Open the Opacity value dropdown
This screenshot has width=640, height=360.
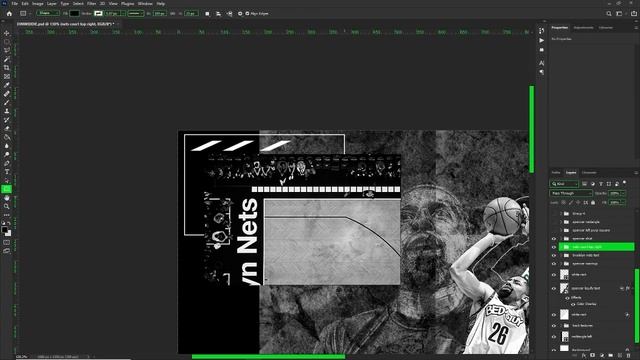click(x=623, y=193)
